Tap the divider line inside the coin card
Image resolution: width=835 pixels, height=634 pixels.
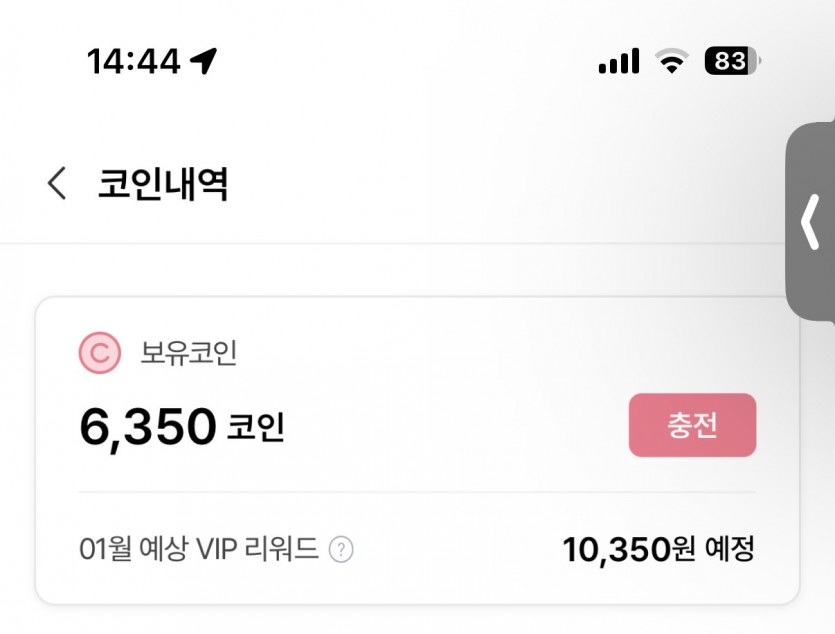click(417, 492)
